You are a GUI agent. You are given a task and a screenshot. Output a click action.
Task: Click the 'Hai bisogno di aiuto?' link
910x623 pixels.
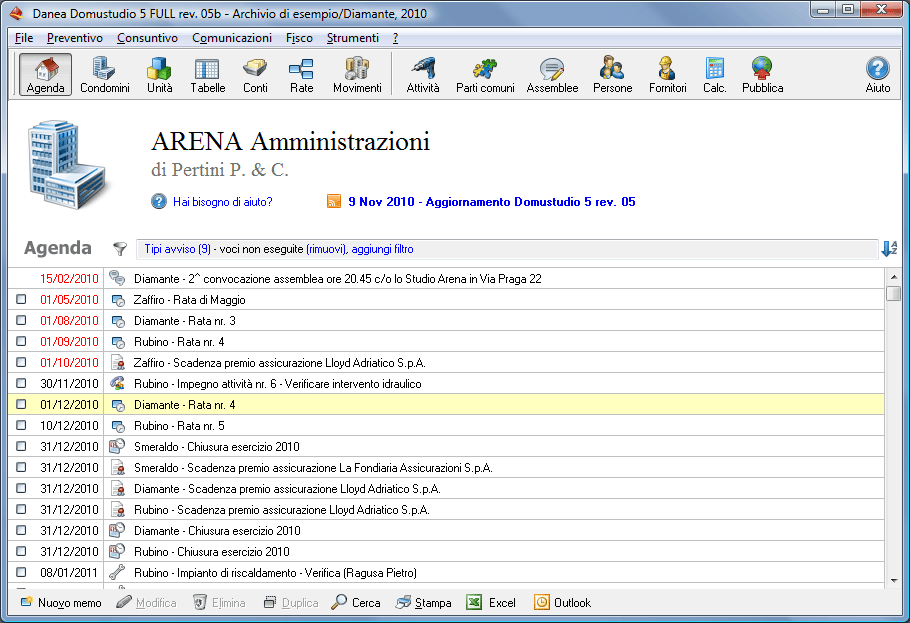coord(223,202)
